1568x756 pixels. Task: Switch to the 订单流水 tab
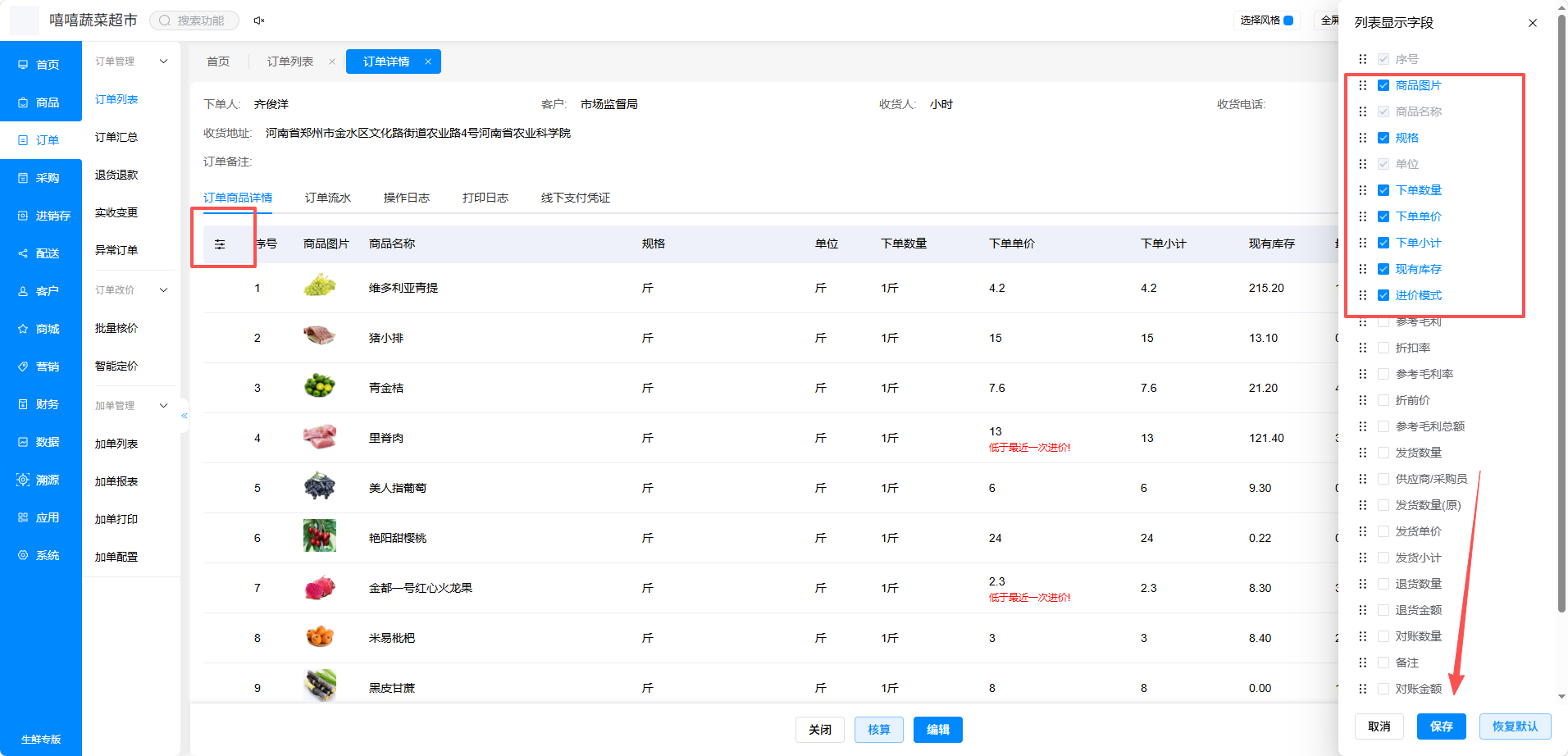[x=328, y=198]
